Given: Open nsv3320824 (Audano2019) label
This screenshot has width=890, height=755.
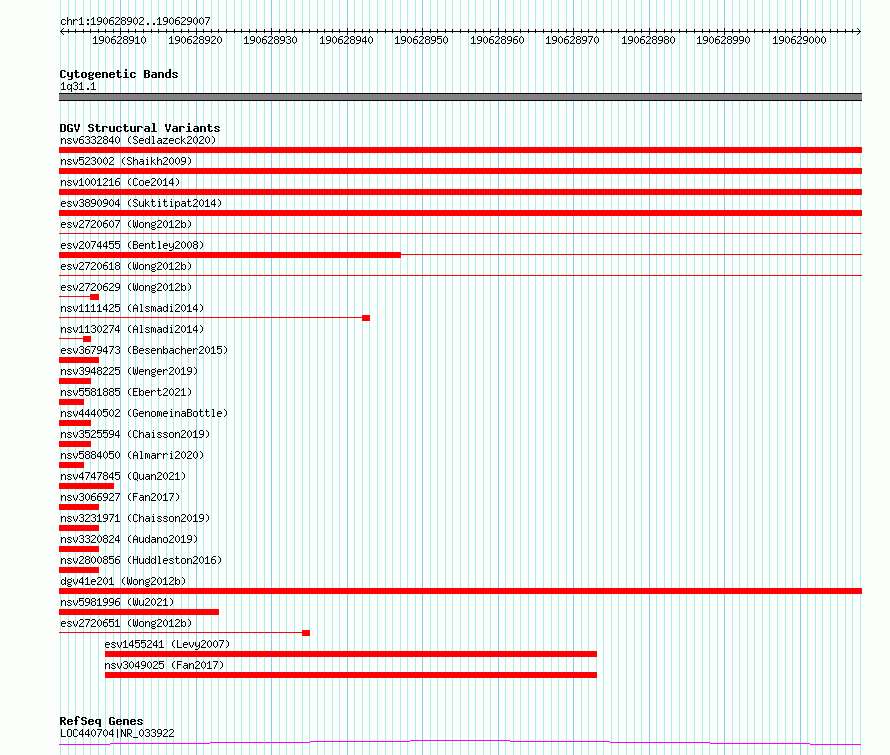Looking at the screenshot, I should 129,539.
